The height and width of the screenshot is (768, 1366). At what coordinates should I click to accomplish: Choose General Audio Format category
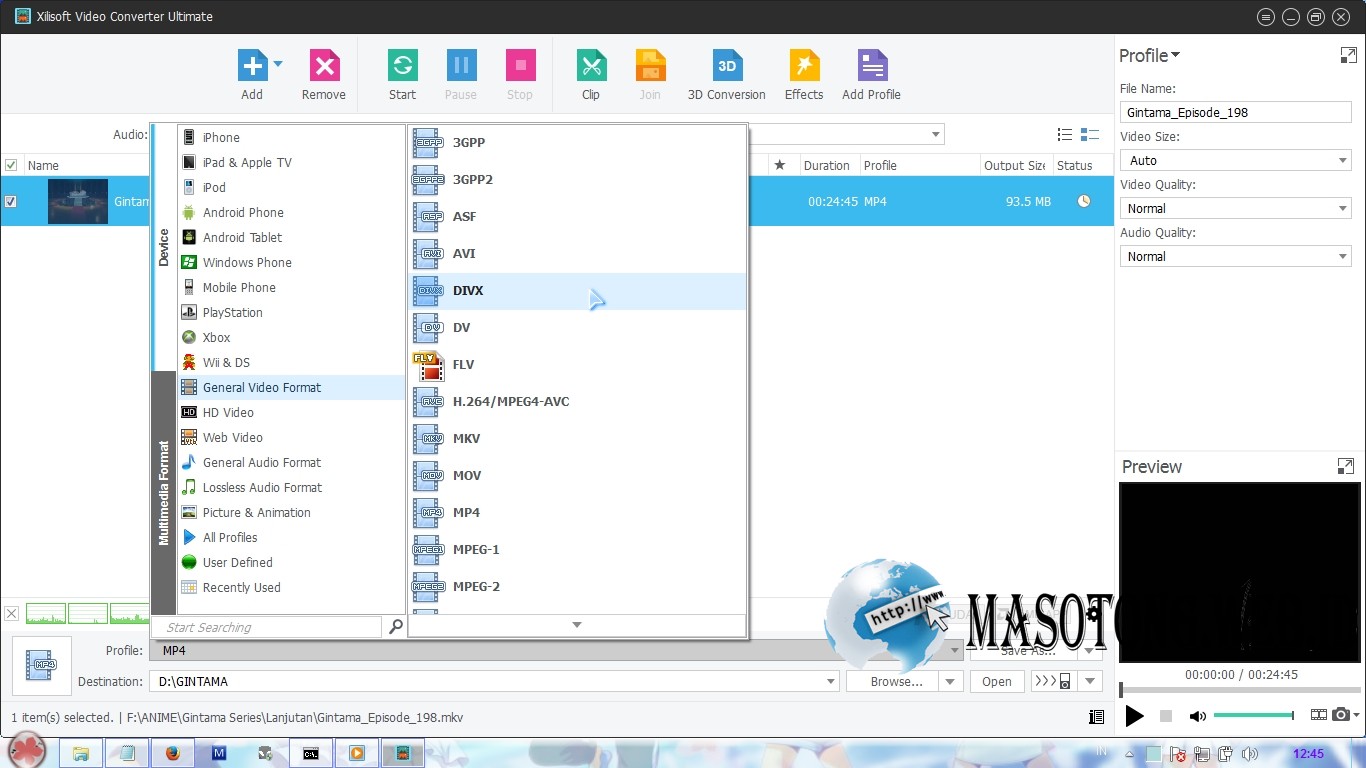coord(291,462)
